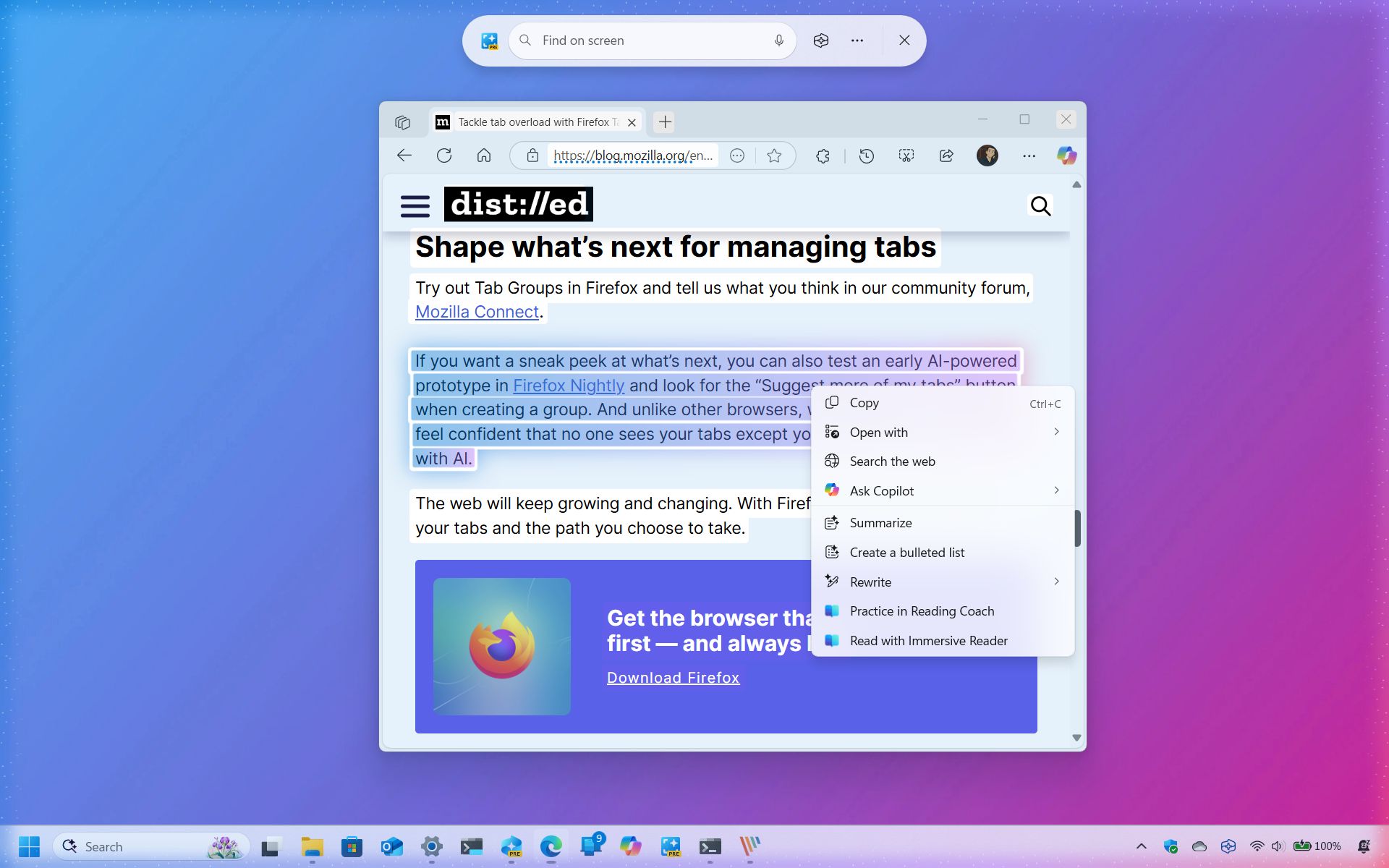Screen dimensions: 1389x868
Task: Open the distilled blog search magnifier
Action: point(1040,205)
